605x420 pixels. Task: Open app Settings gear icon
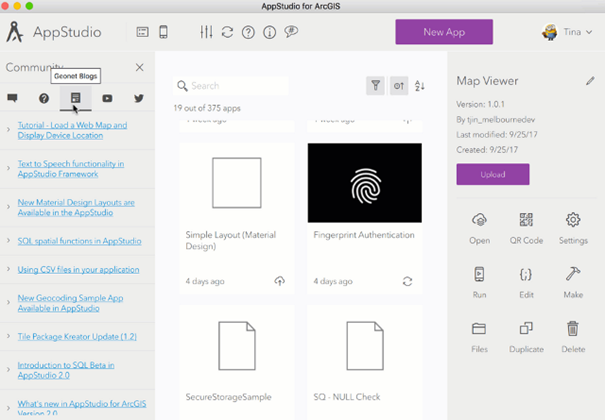(573, 220)
